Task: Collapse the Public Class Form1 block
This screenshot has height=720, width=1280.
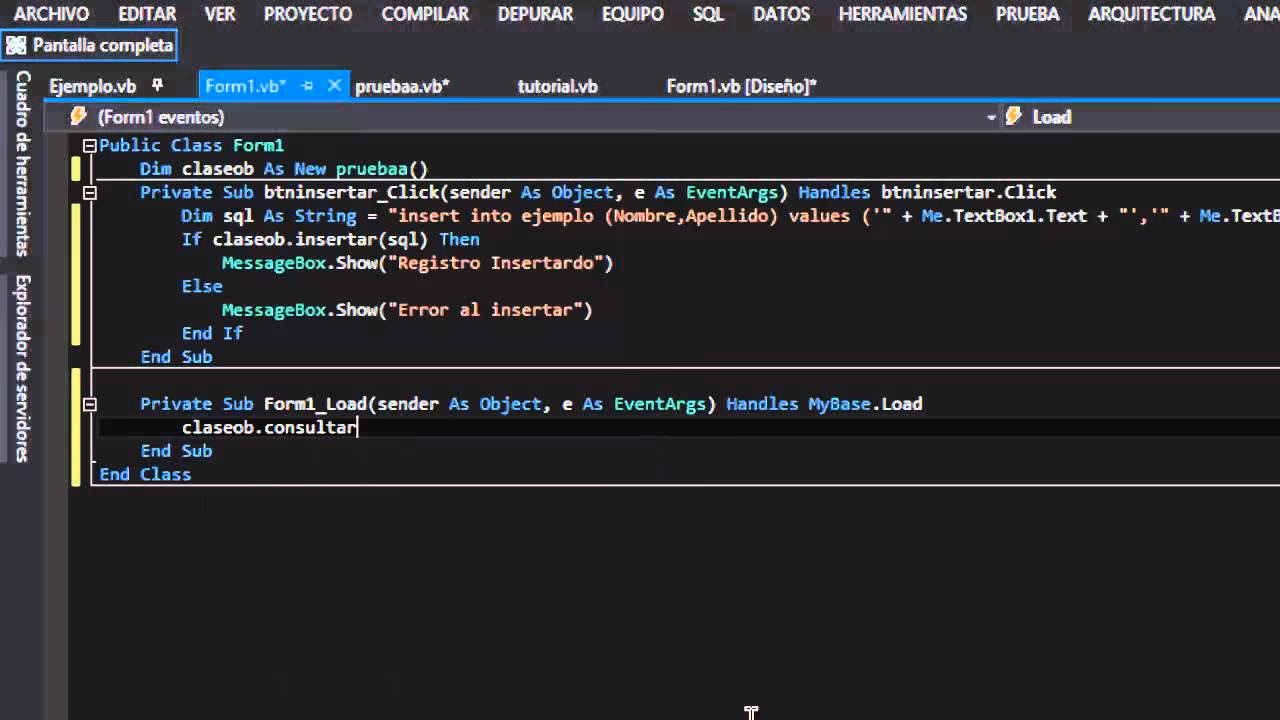Action: (x=89, y=145)
